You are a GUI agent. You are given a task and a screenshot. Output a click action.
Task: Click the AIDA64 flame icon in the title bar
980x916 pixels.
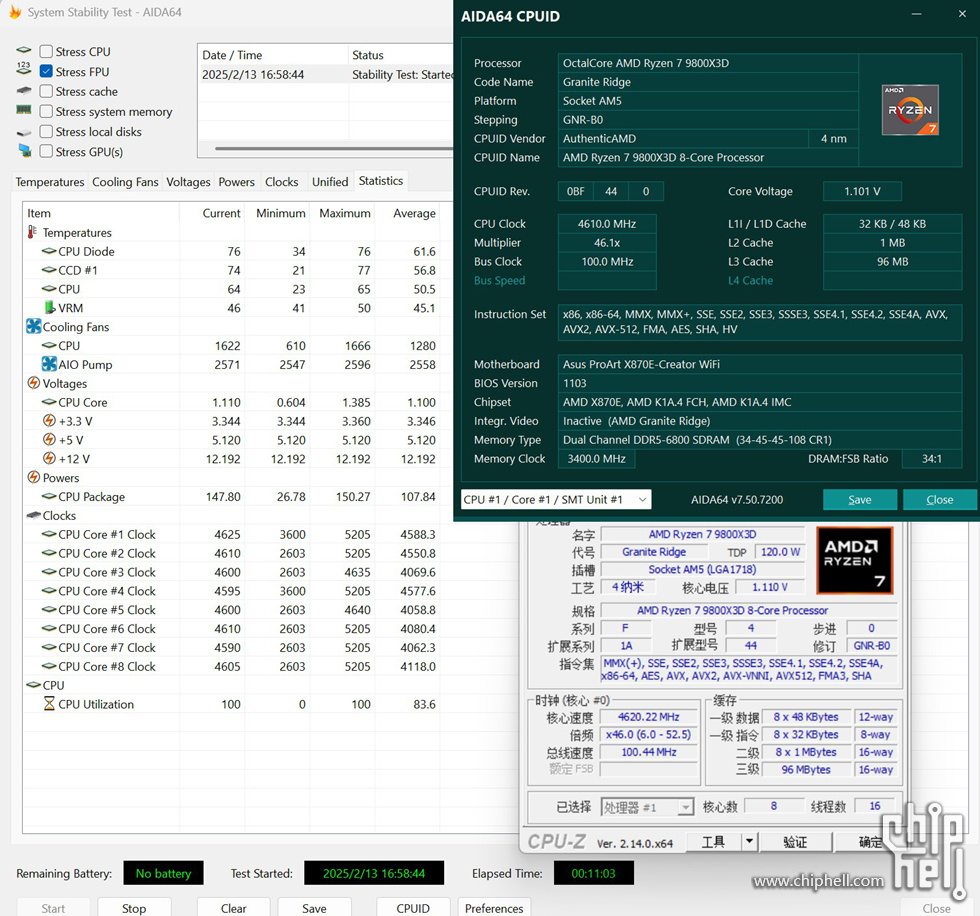pos(14,12)
